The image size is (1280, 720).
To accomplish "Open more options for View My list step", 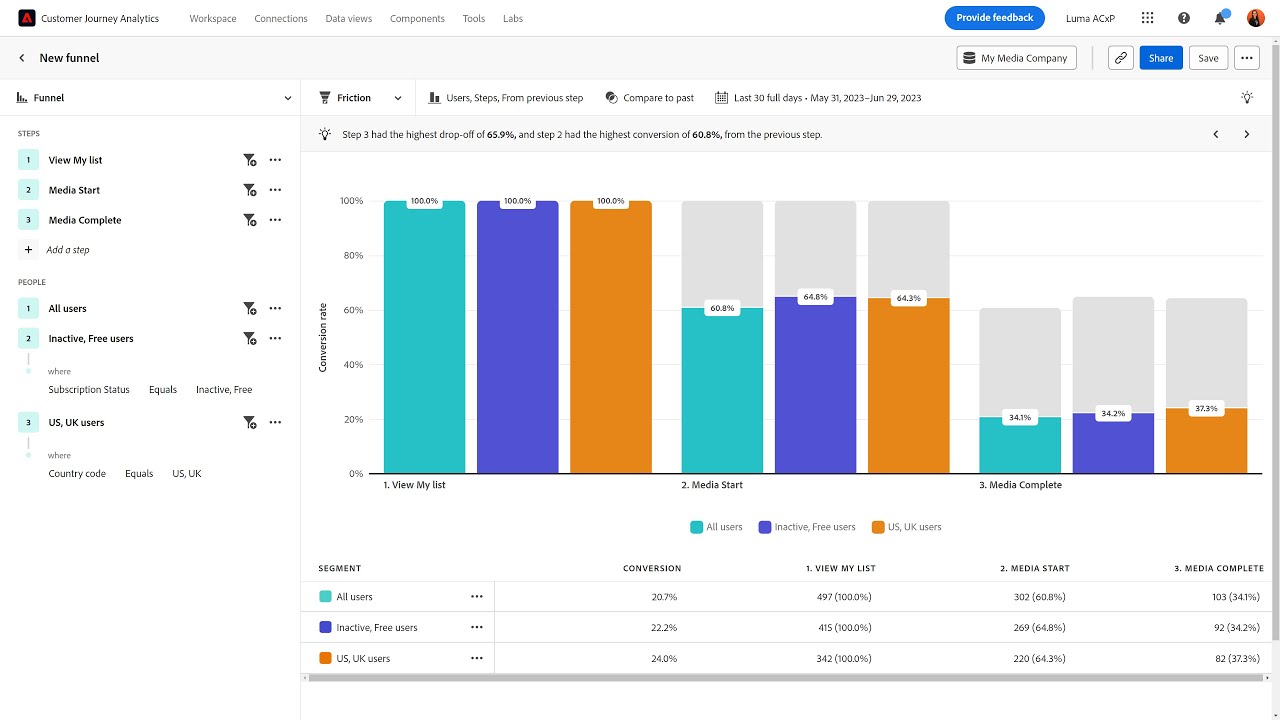I will pyautogui.click(x=275, y=160).
